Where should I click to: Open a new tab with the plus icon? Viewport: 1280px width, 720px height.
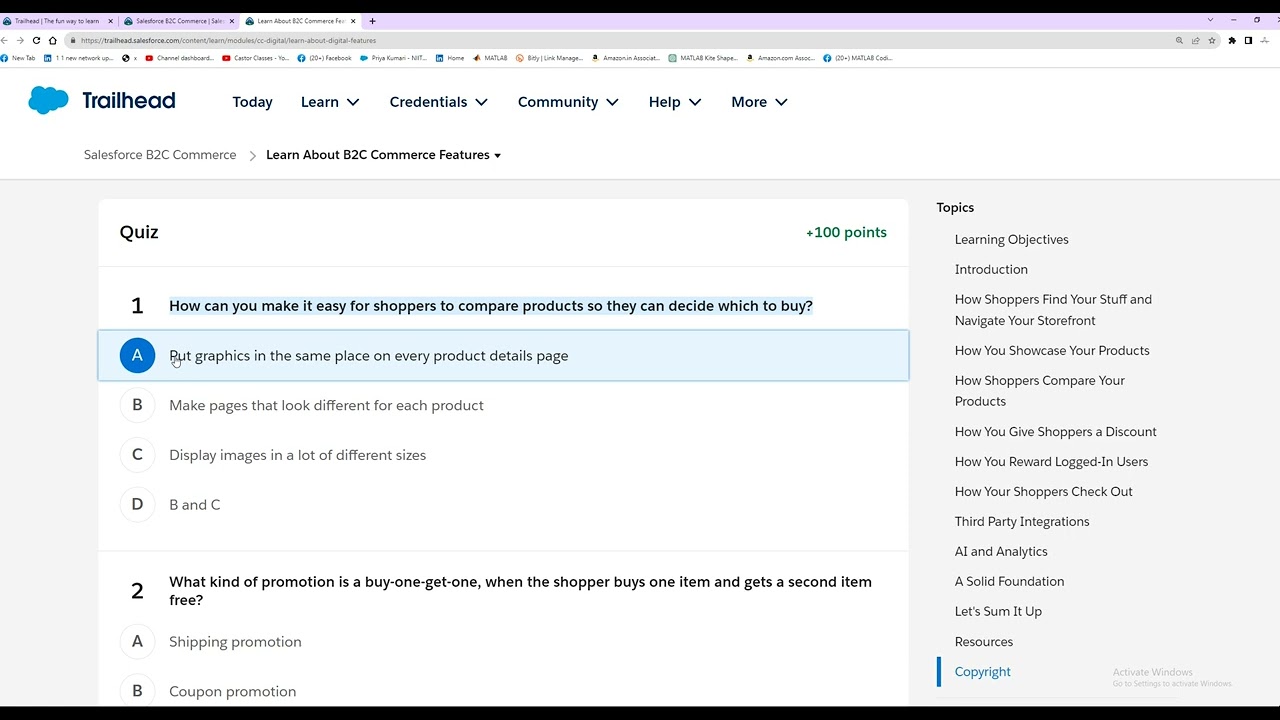pyautogui.click(x=372, y=21)
